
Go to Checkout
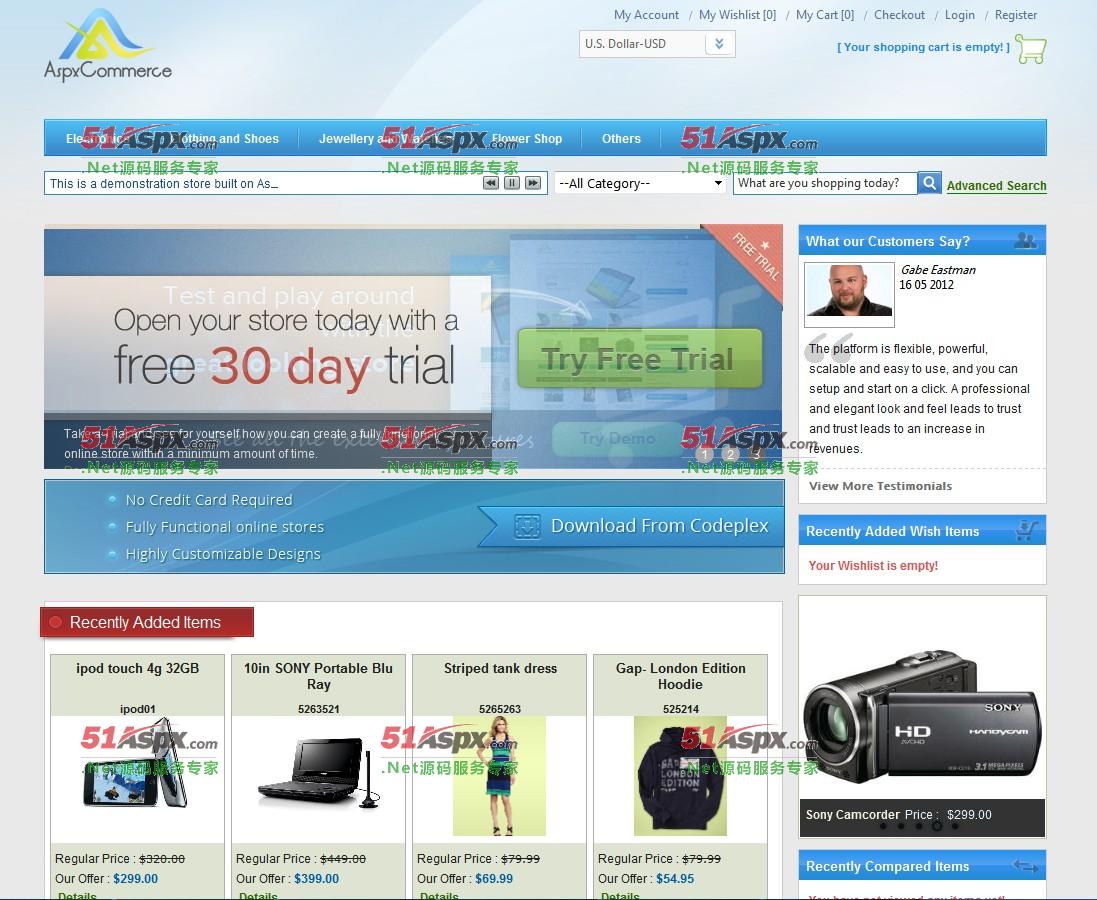tap(899, 15)
